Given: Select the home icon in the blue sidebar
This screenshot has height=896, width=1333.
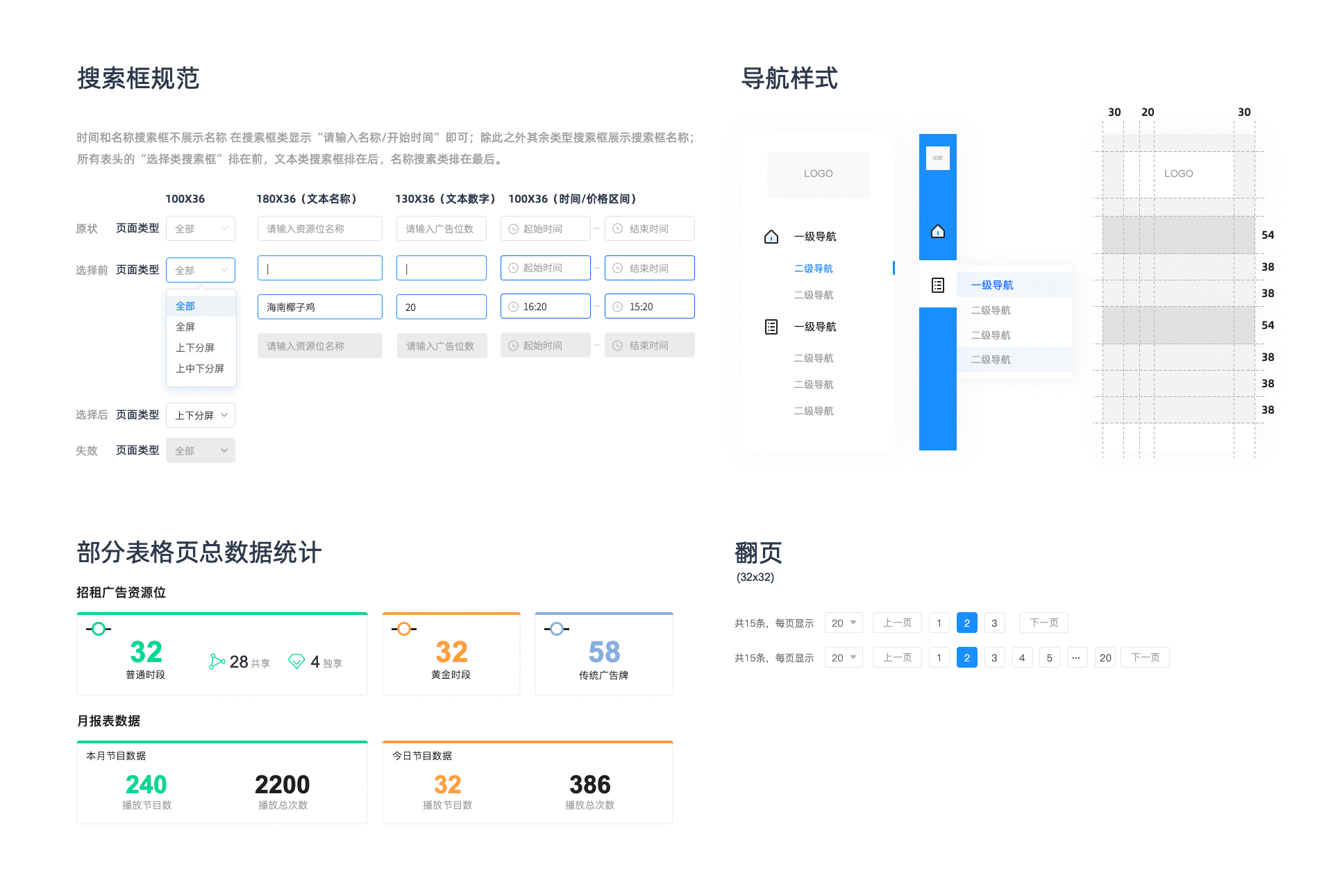Looking at the screenshot, I should pyautogui.click(x=938, y=231).
